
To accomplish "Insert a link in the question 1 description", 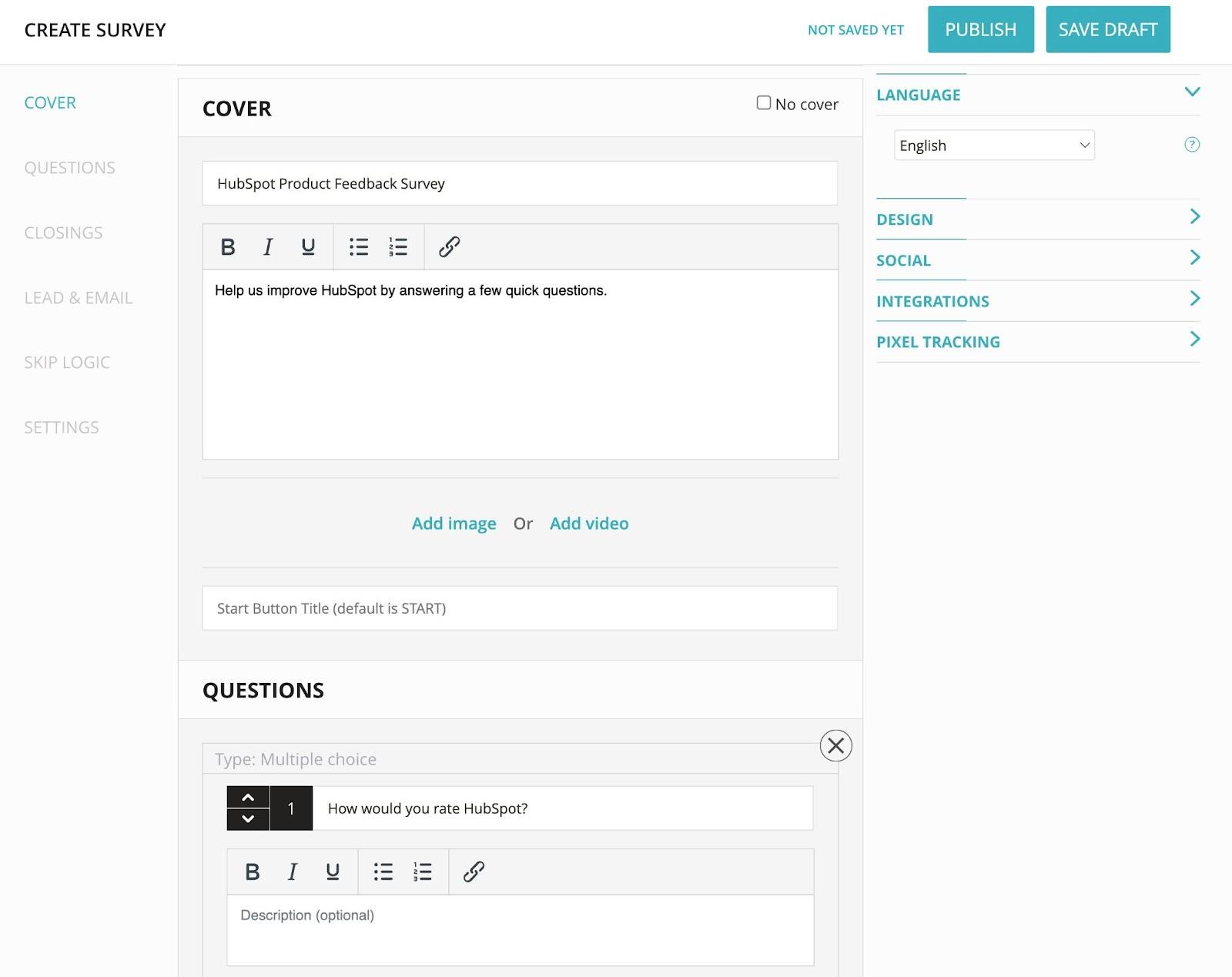I will coord(474,872).
